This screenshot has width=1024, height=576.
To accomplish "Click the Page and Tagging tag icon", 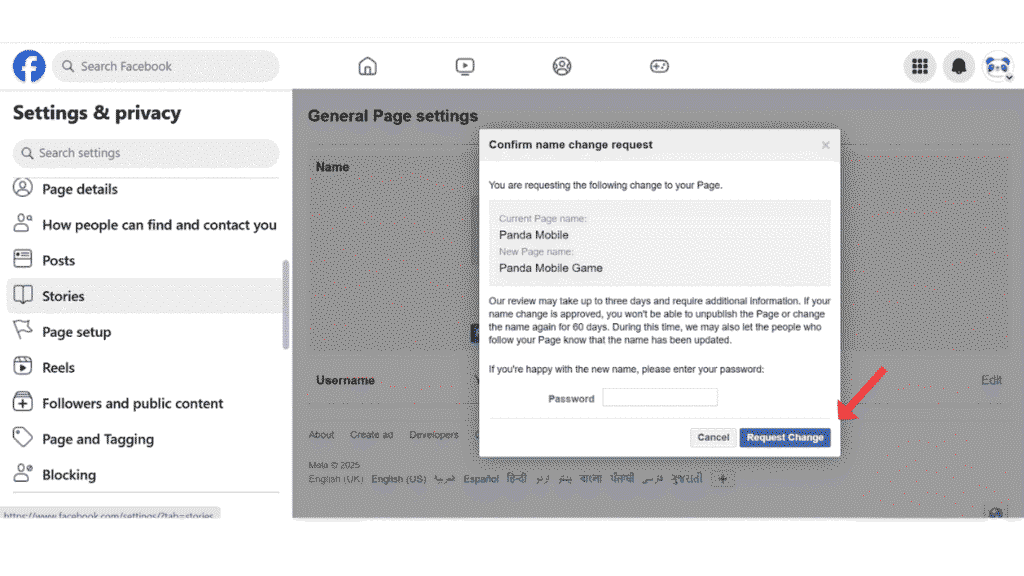I will click(23, 437).
